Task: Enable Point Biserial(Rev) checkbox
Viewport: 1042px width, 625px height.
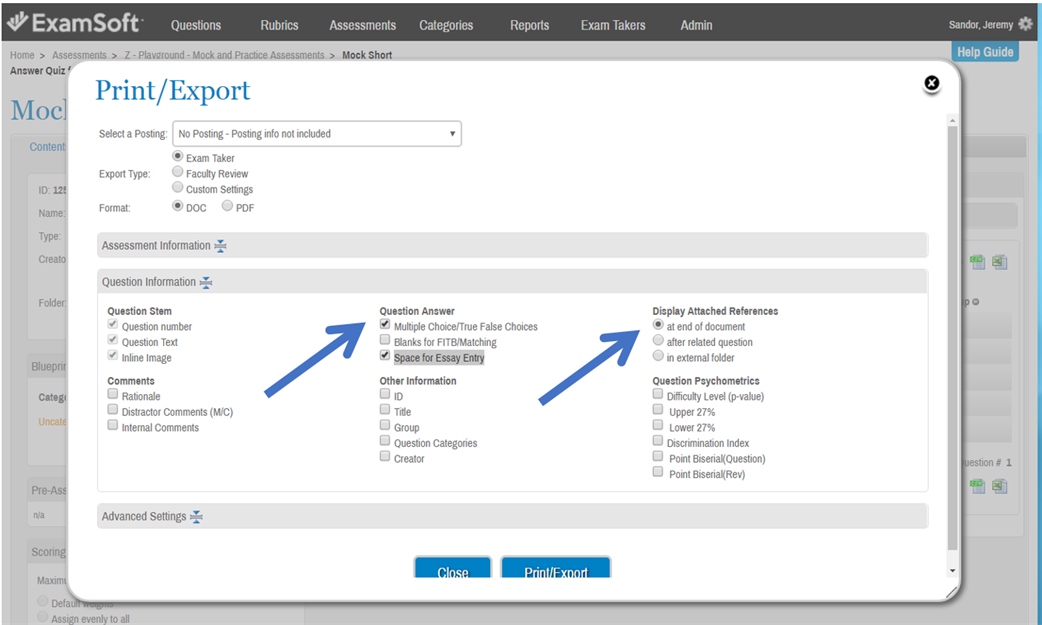Action: pyautogui.click(x=658, y=472)
